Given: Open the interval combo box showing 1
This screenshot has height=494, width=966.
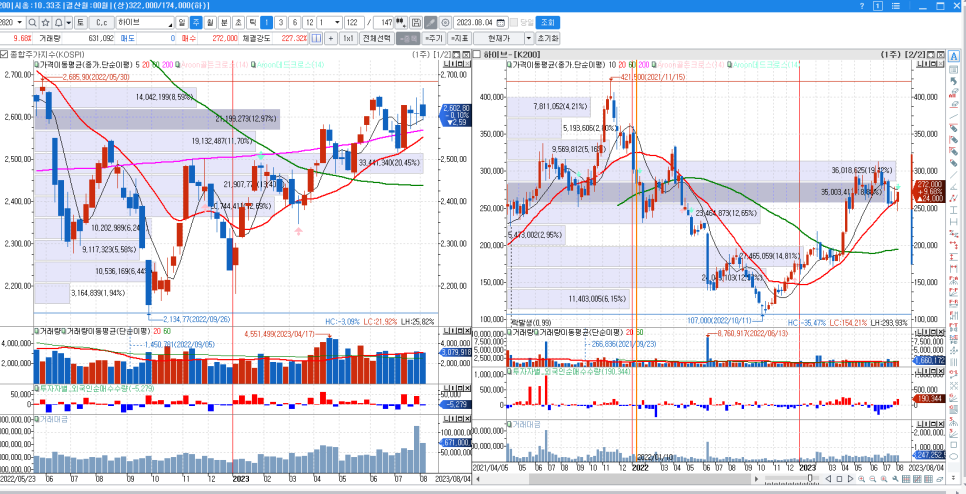Looking at the screenshot, I should [x=330, y=22].
